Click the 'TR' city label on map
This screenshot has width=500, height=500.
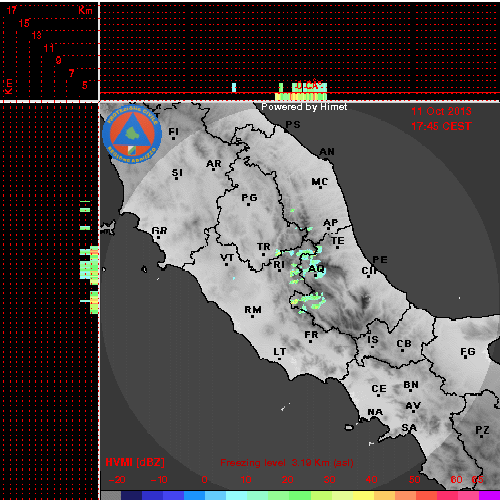pyautogui.click(x=264, y=247)
